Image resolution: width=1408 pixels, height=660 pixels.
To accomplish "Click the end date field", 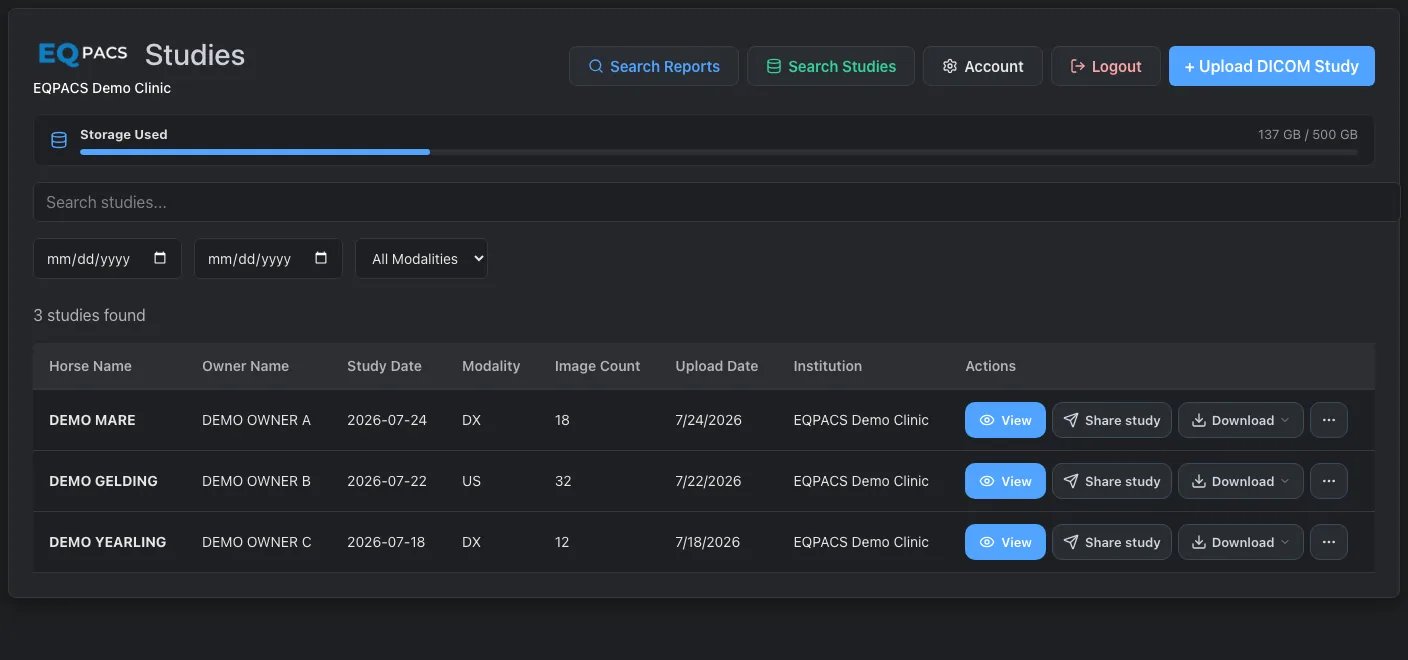I will click(x=268, y=258).
